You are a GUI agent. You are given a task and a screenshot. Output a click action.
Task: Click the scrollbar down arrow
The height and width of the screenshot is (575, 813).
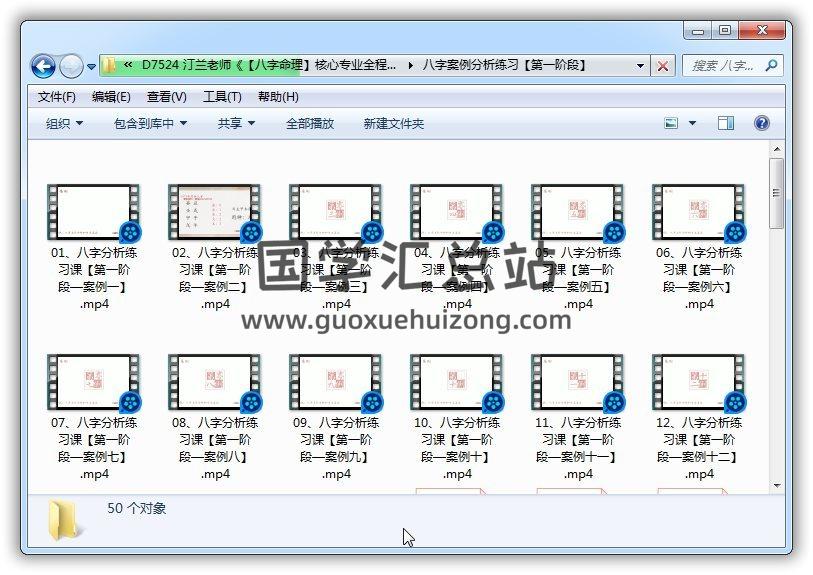click(x=777, y=486)
